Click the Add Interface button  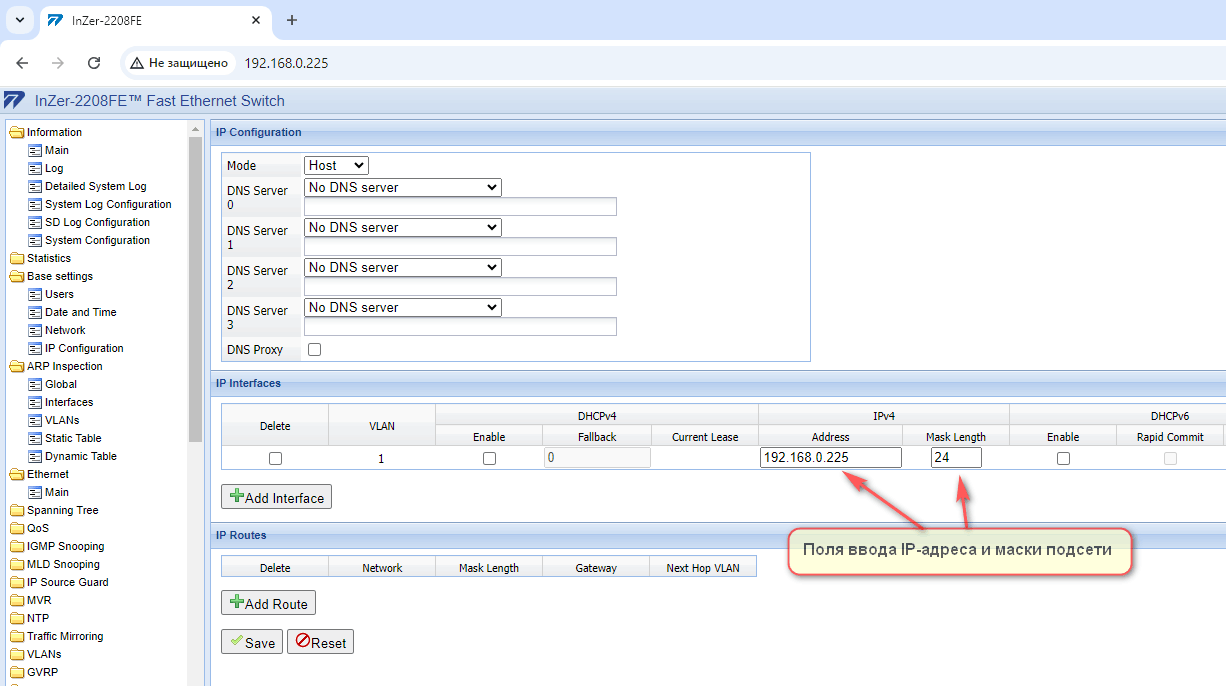click(x=276, y=497)
